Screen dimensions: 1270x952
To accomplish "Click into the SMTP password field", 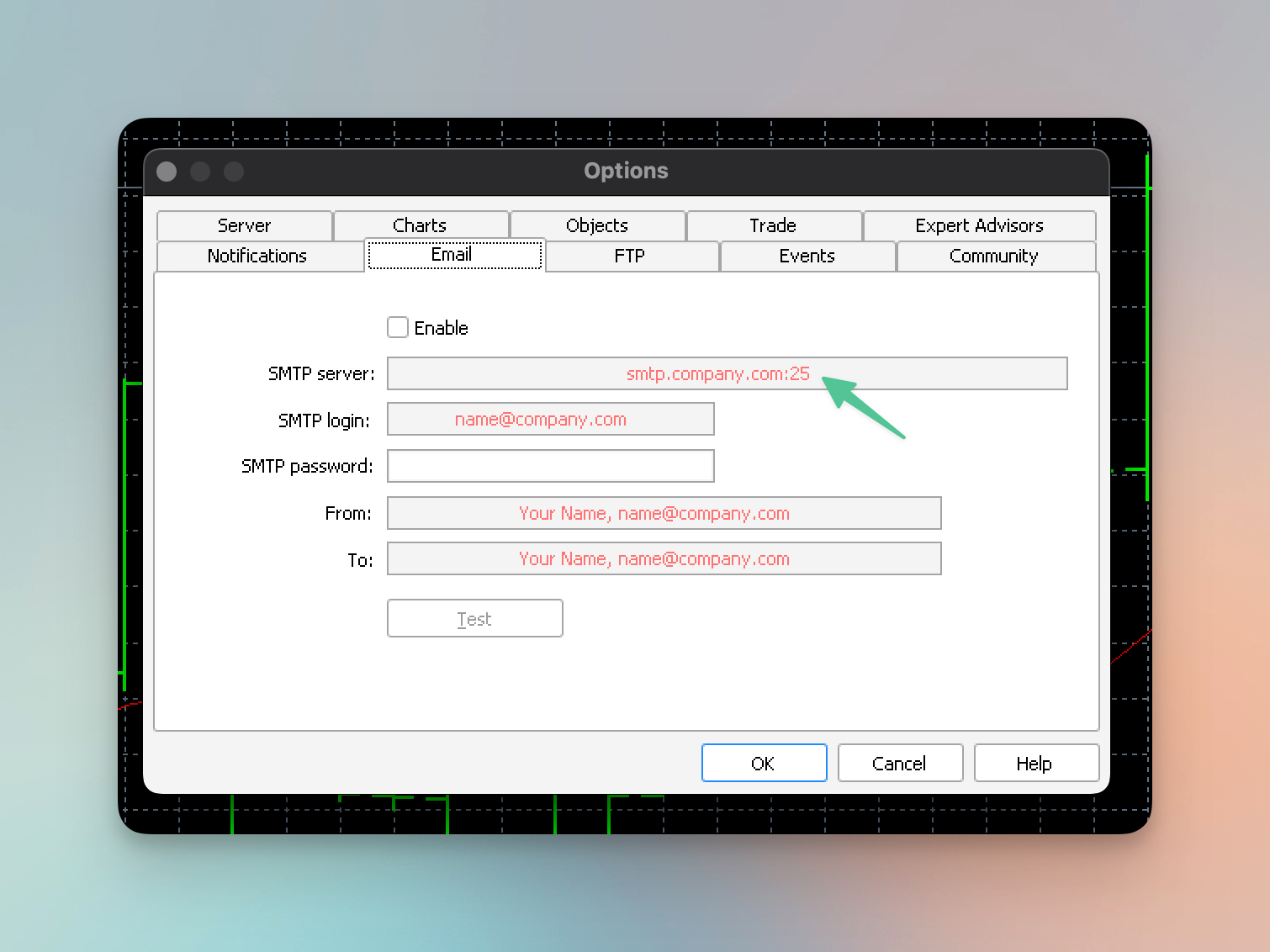I will [x=550, y=466].
